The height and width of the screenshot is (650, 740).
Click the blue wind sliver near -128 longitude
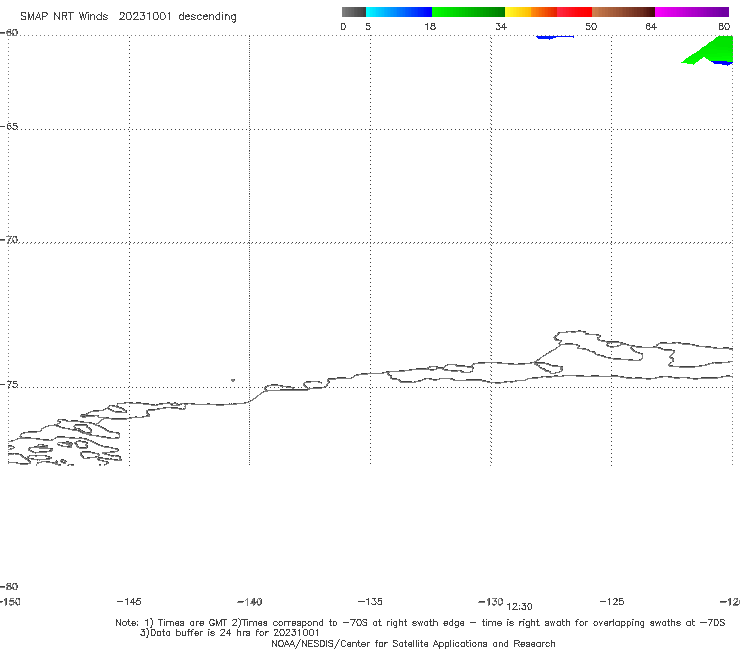coord(555,37)
